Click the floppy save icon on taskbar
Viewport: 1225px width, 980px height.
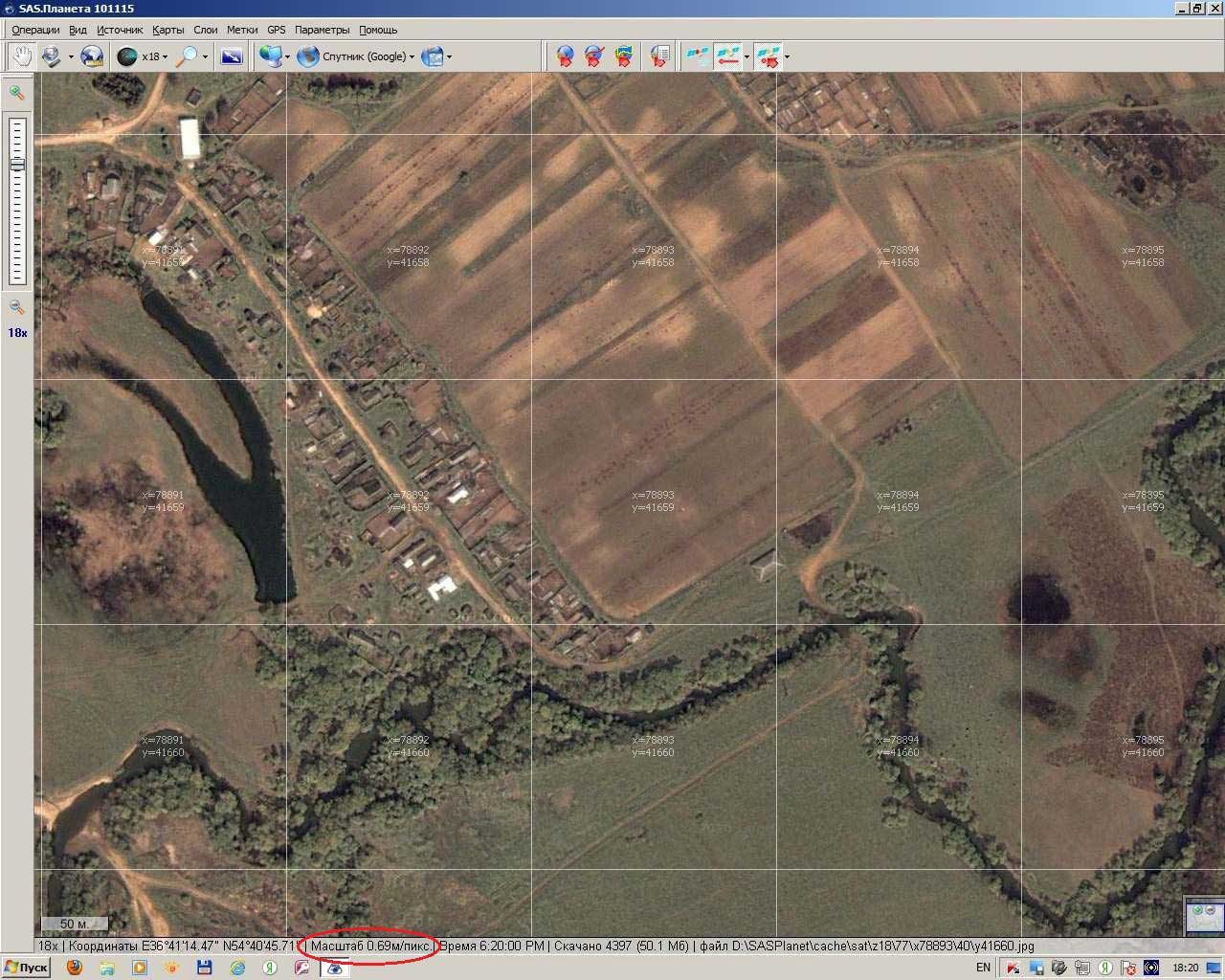[x=204, y=968]
